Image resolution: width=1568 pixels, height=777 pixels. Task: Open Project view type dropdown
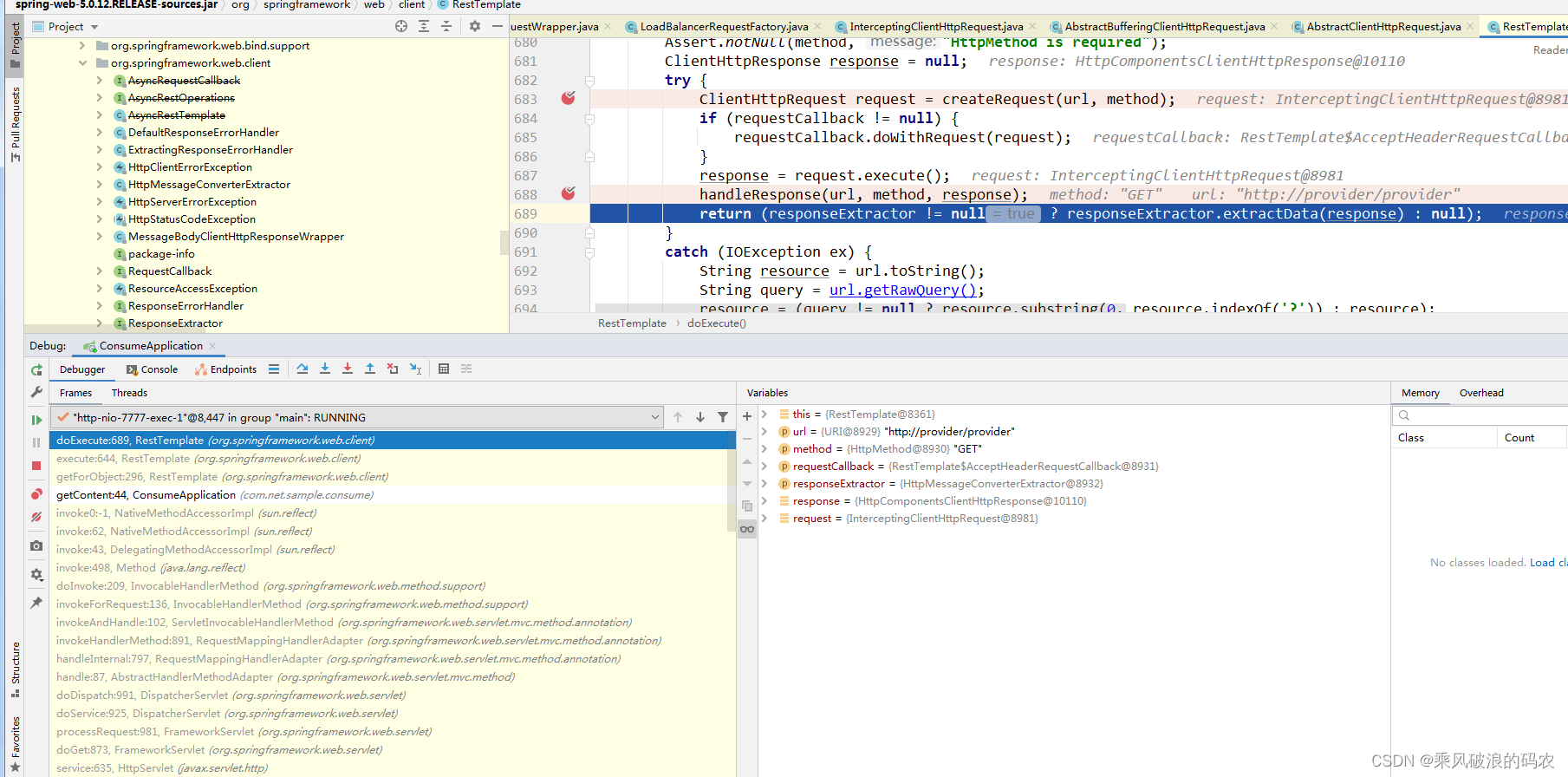(94, 27)
